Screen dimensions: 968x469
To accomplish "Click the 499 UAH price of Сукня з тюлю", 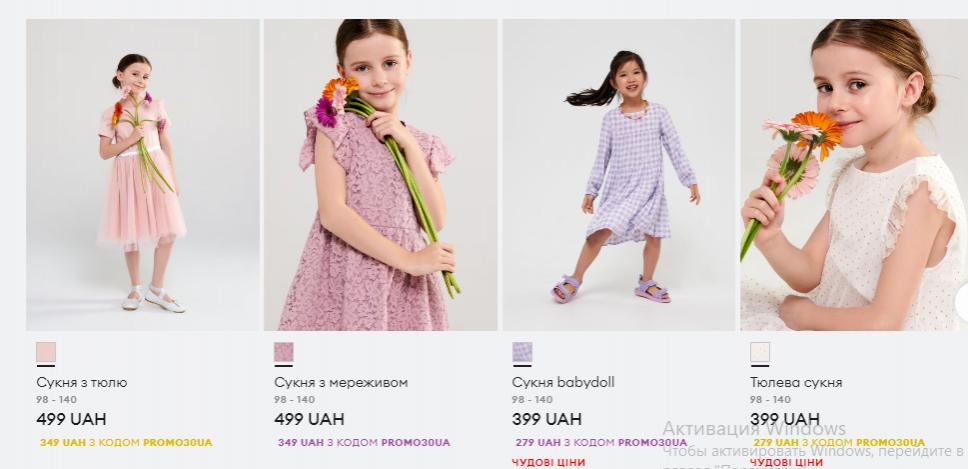I will coord(71,419).
